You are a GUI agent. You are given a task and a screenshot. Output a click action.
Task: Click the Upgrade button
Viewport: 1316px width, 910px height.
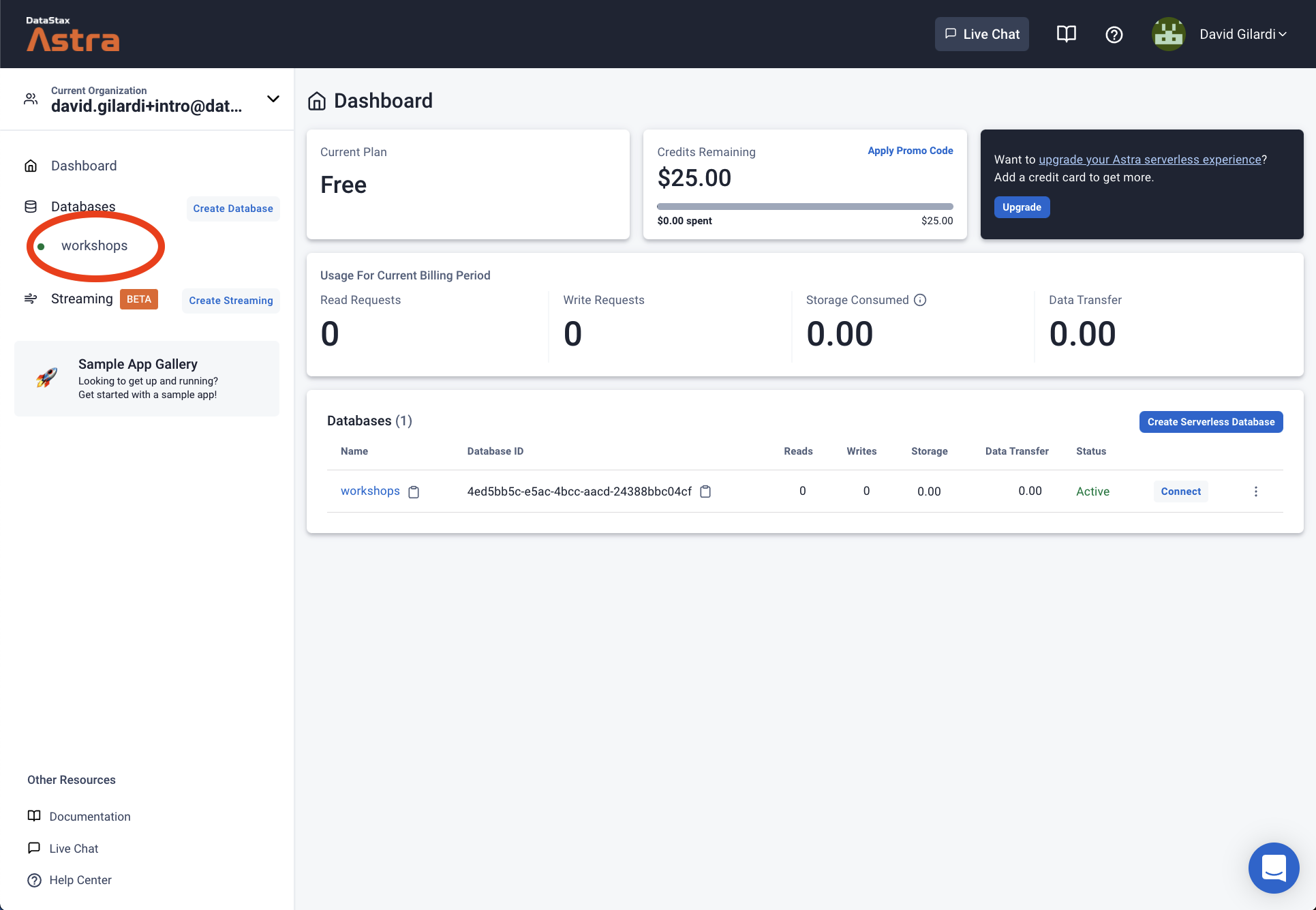(x=1021, y=207)
